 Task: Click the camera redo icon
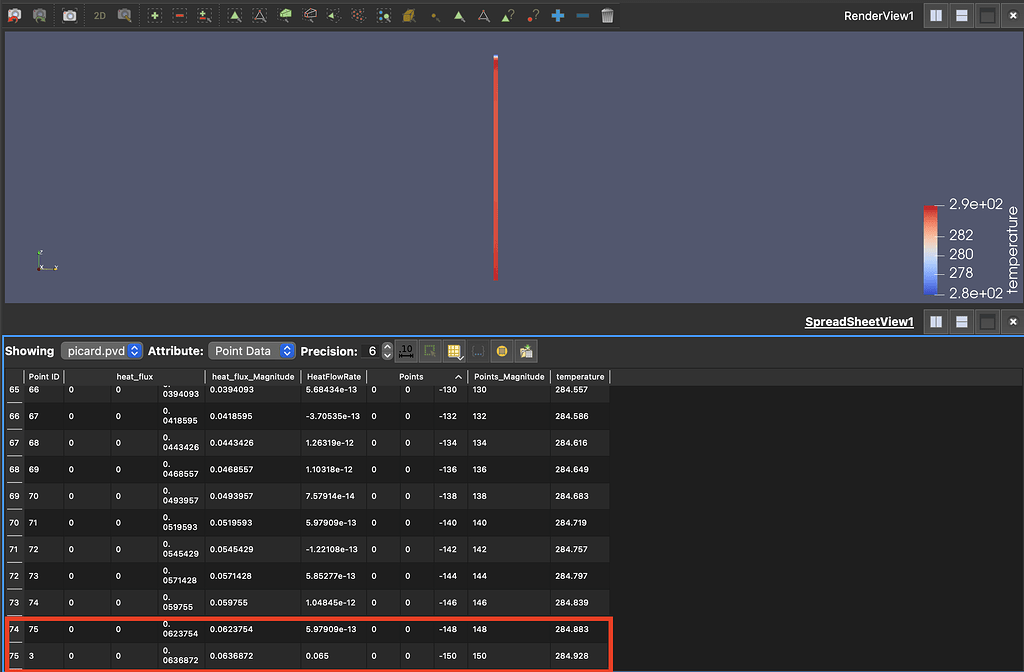(40, 16)
